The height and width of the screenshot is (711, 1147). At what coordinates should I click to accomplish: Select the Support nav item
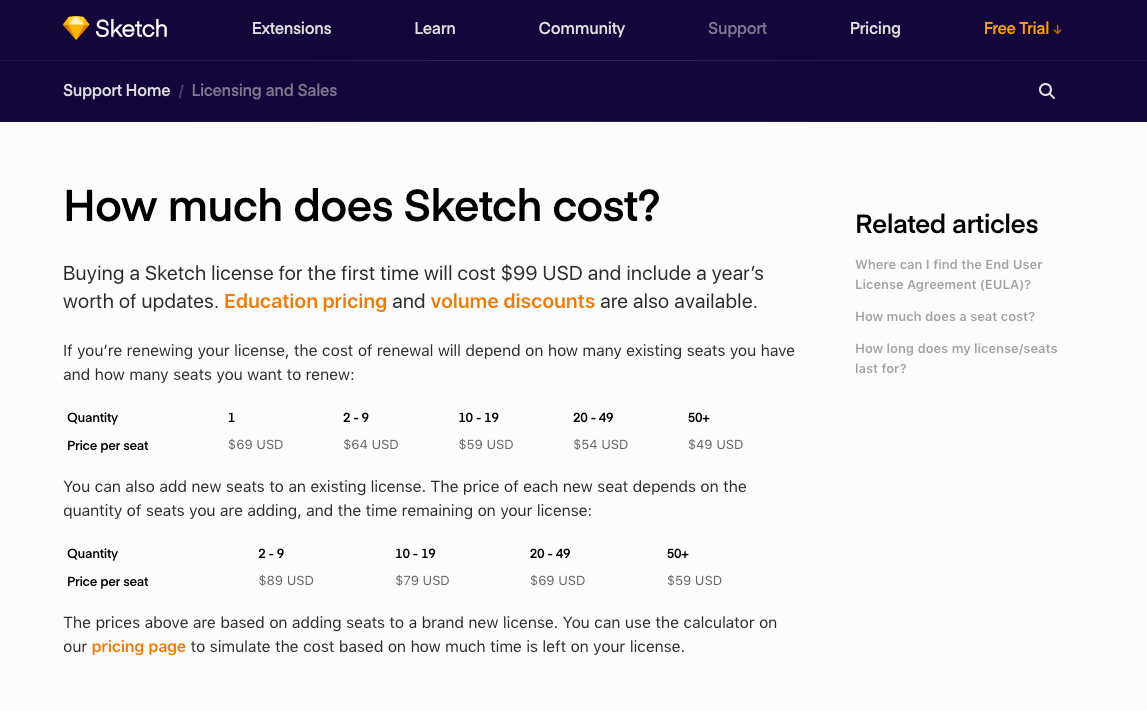(737, 29)
